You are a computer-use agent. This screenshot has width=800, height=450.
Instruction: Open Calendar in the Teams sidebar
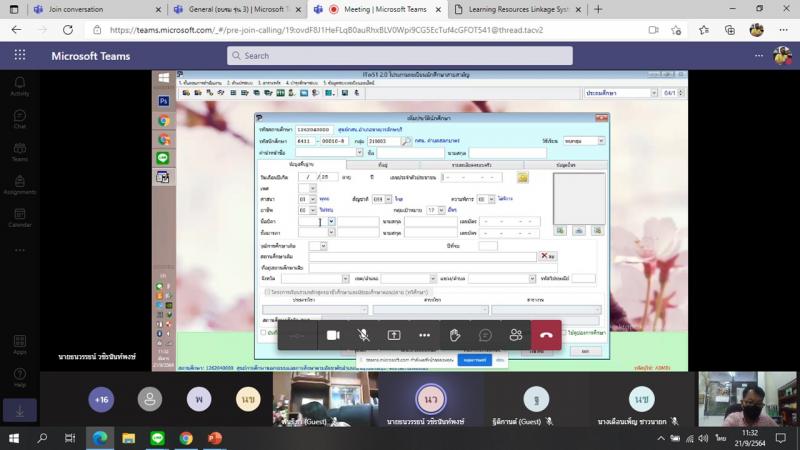[19, 216]
